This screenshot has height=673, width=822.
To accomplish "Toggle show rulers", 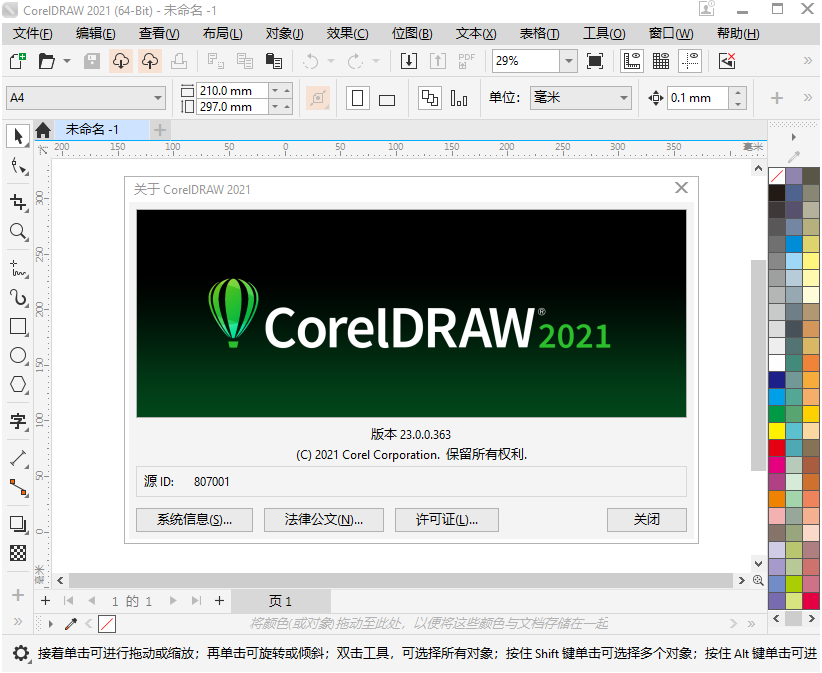I will pyautogui.click(x=632, y=61).
